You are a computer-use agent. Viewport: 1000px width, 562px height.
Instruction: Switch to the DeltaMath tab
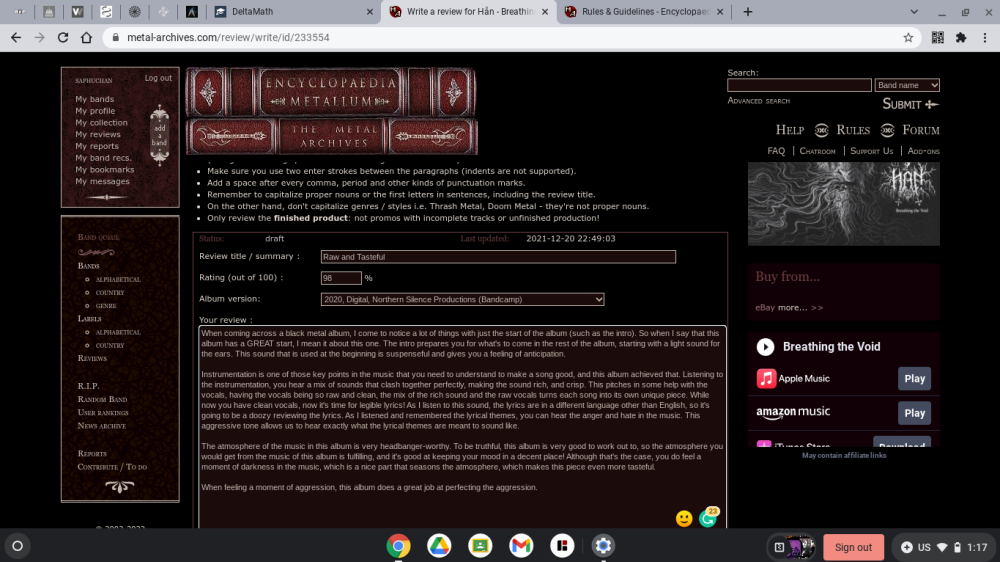[x=294, y=11]
